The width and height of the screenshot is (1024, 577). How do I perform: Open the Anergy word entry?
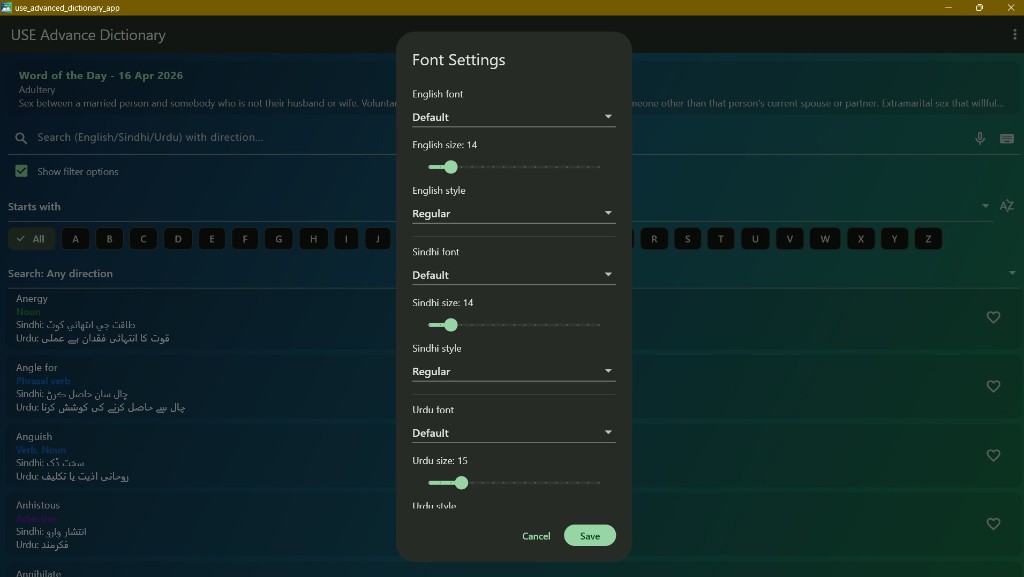click(512, 319)
